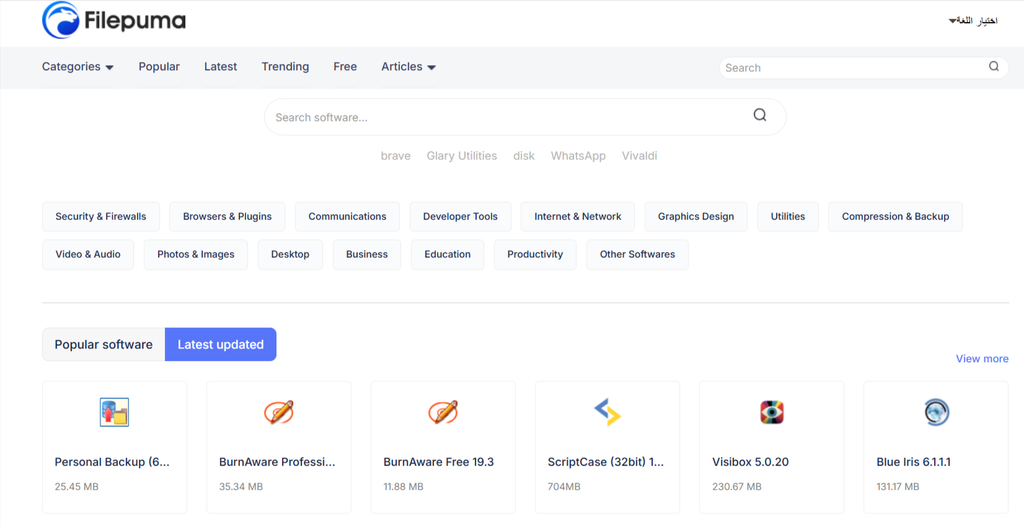
Task: Select the Latest updated tab
Action: 221,344
